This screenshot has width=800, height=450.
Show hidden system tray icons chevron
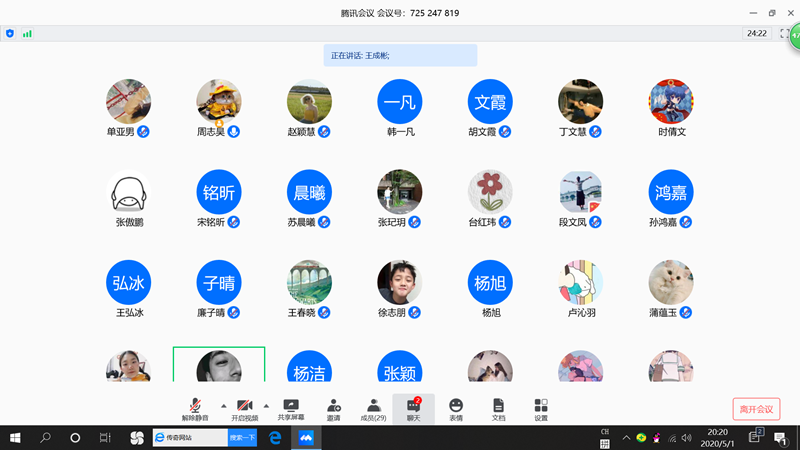627,438
